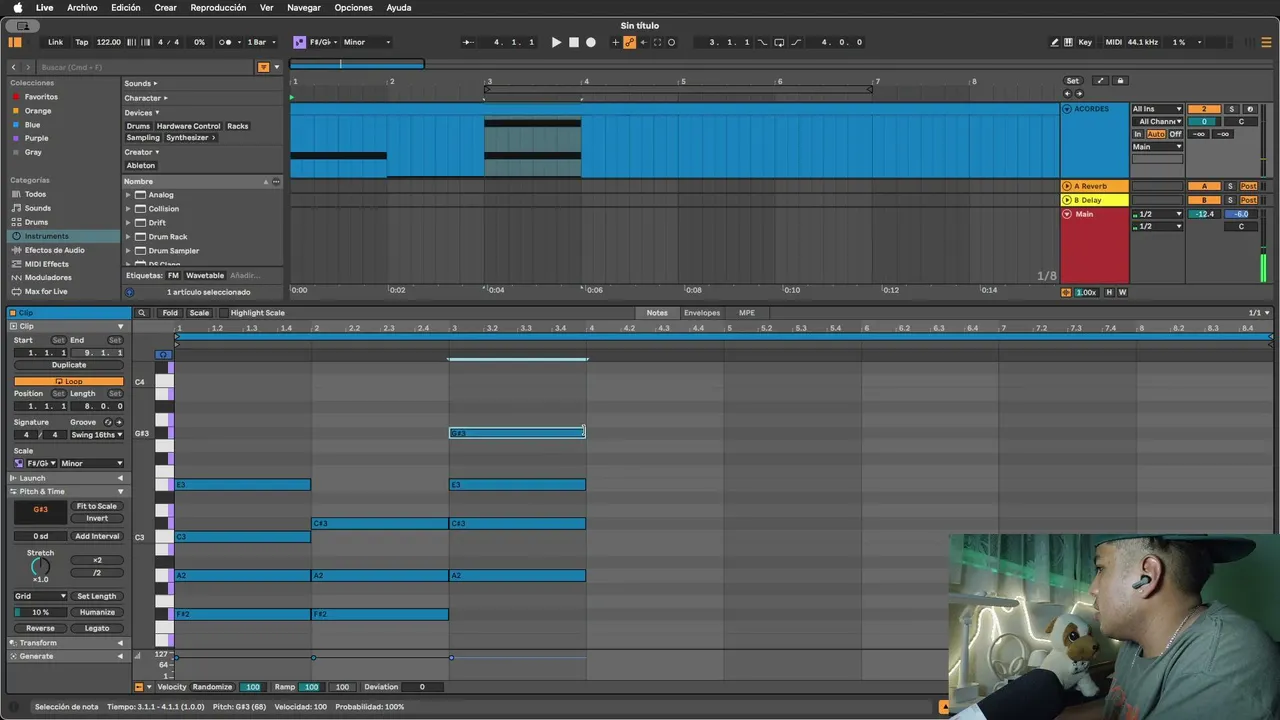Switch to the MPE tab
The image size is (1280, 720).
(x=747, y=313)
